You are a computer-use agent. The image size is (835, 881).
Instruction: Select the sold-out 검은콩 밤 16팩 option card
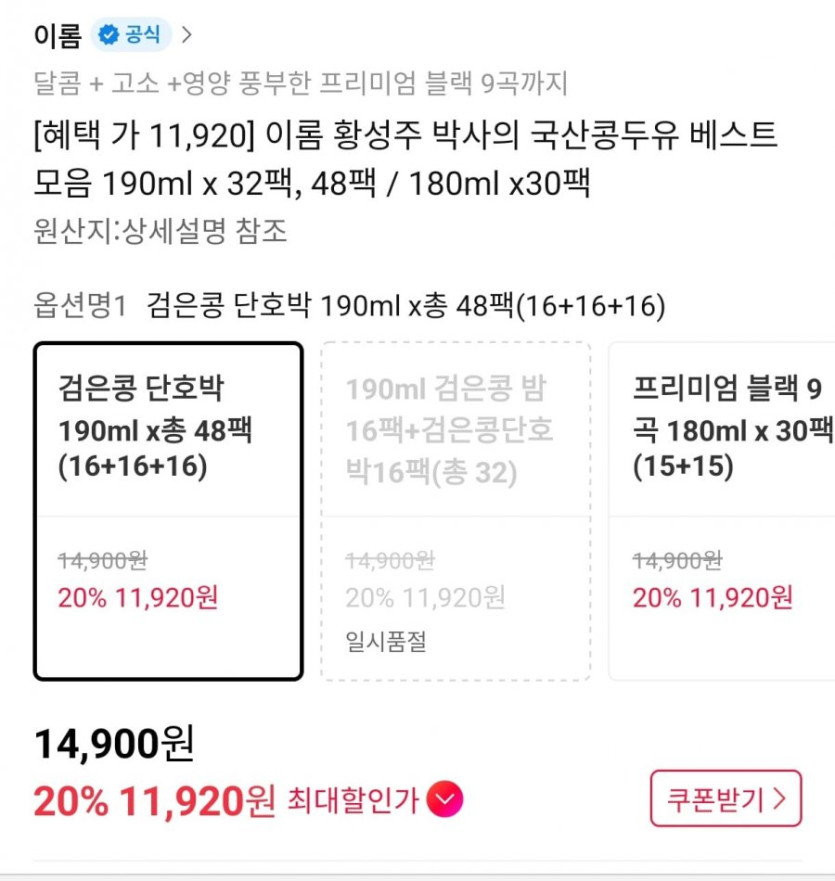pos(455,510)
